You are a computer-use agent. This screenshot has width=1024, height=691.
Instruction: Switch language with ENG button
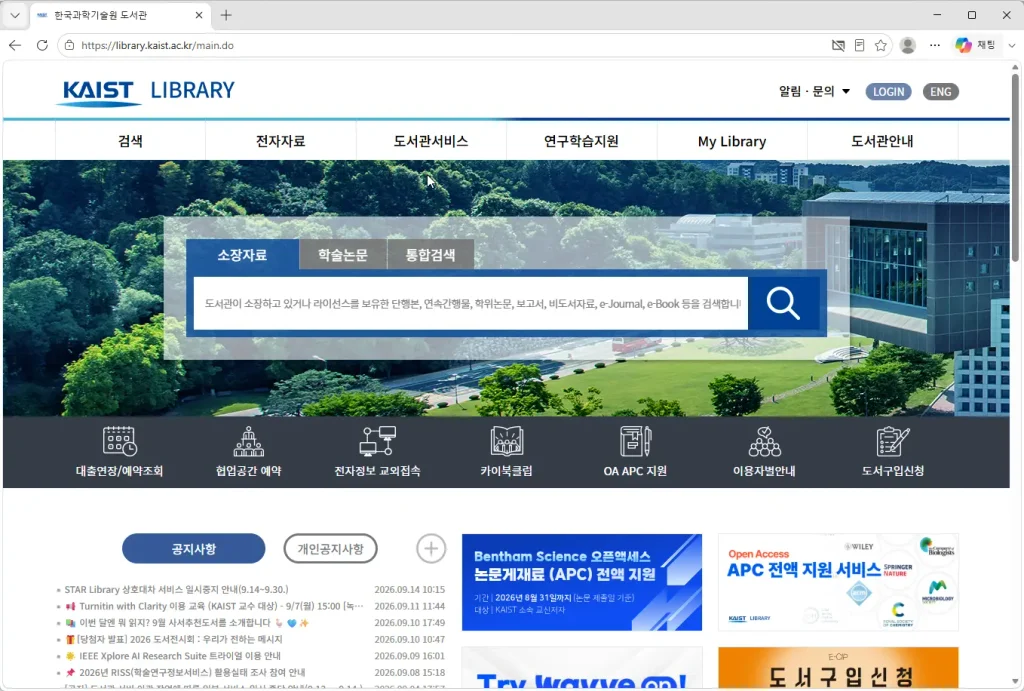click(940, 91)
